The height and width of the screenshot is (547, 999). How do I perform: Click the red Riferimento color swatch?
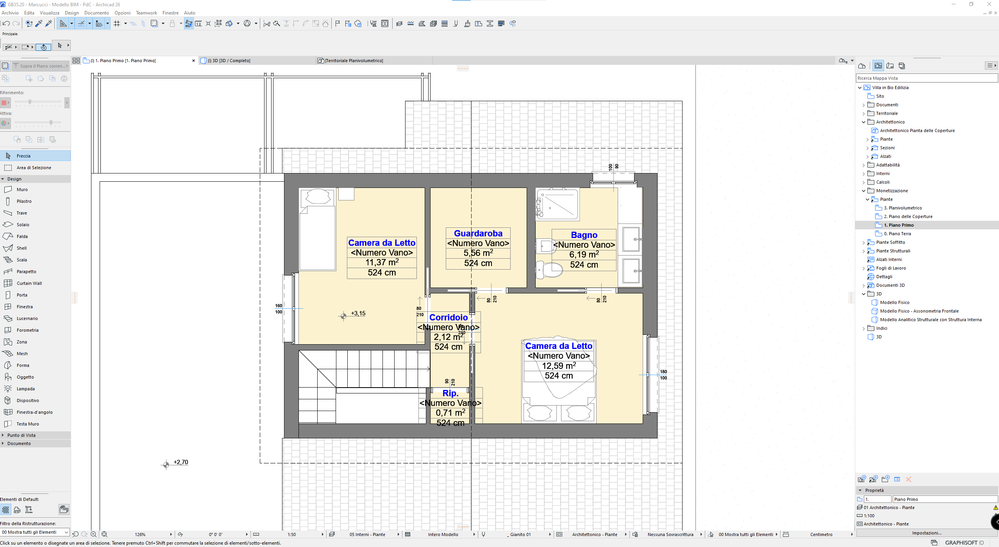(4, 103)
